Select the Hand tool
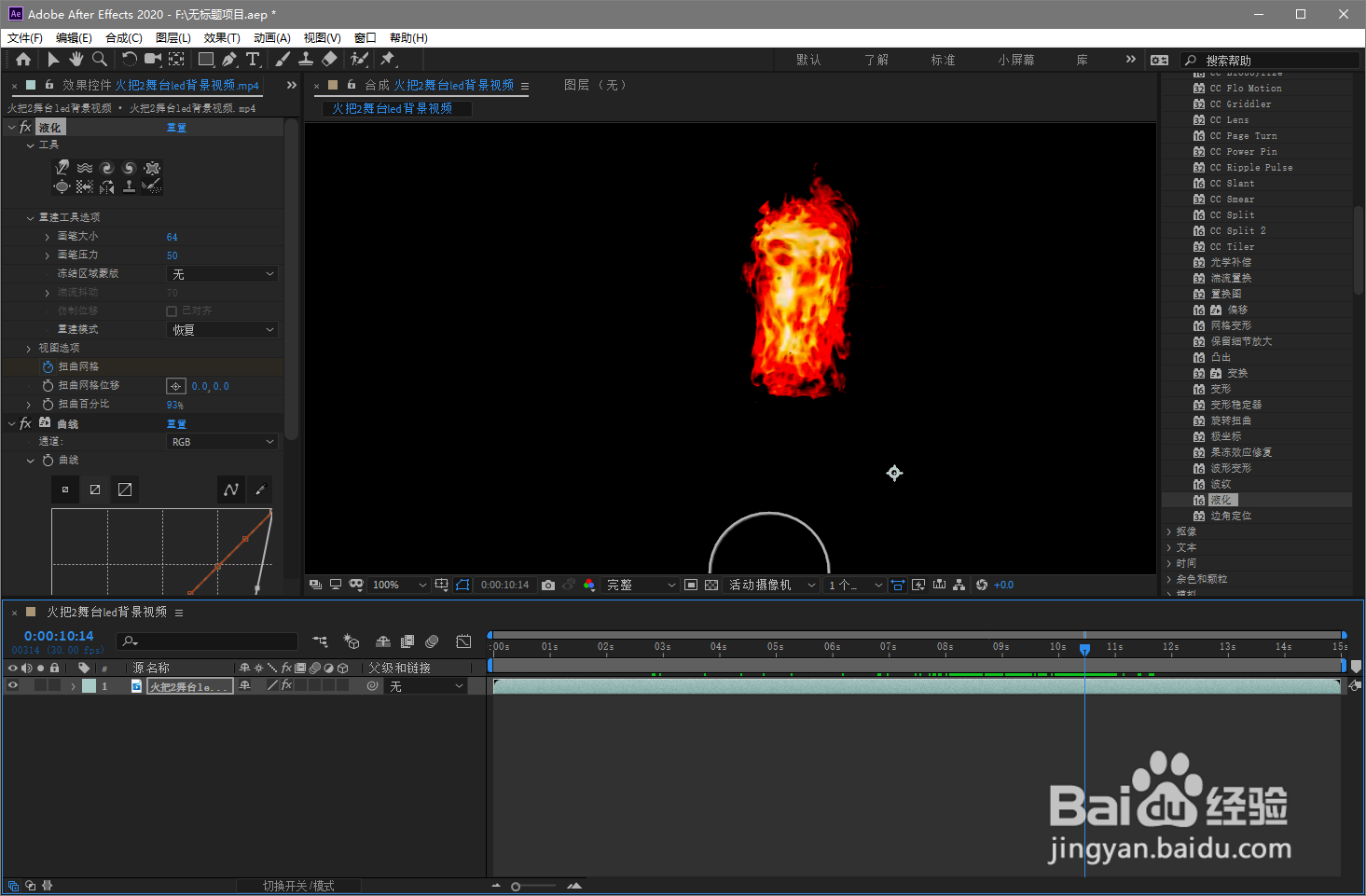 76,59
